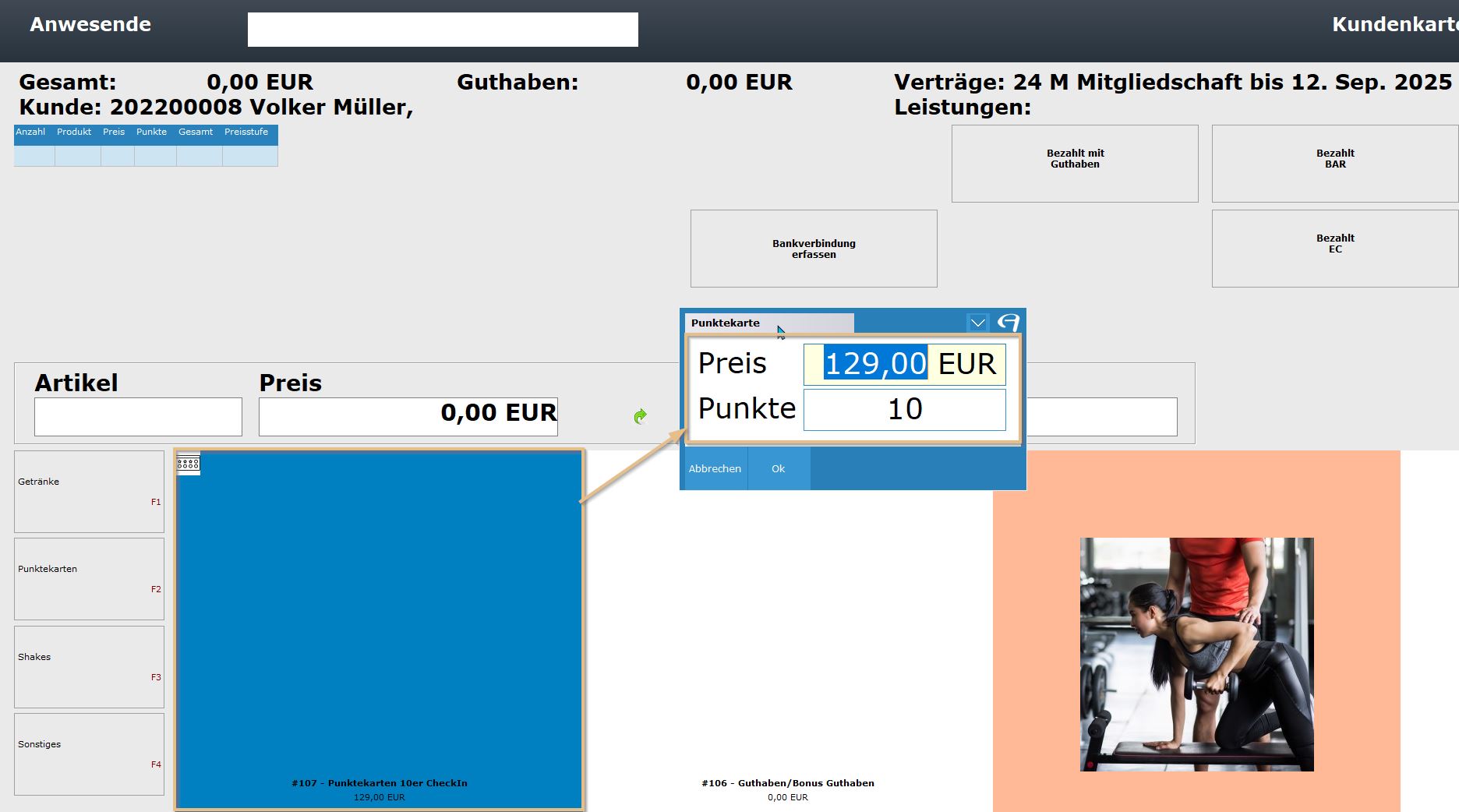Click the Artikel input field

138,417
